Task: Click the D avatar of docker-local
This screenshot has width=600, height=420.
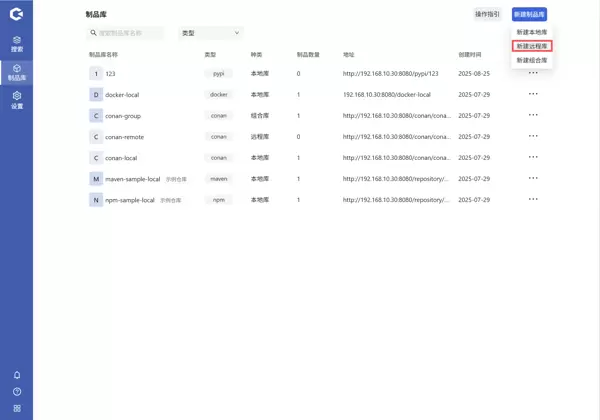Action: (x=96, y=95)
